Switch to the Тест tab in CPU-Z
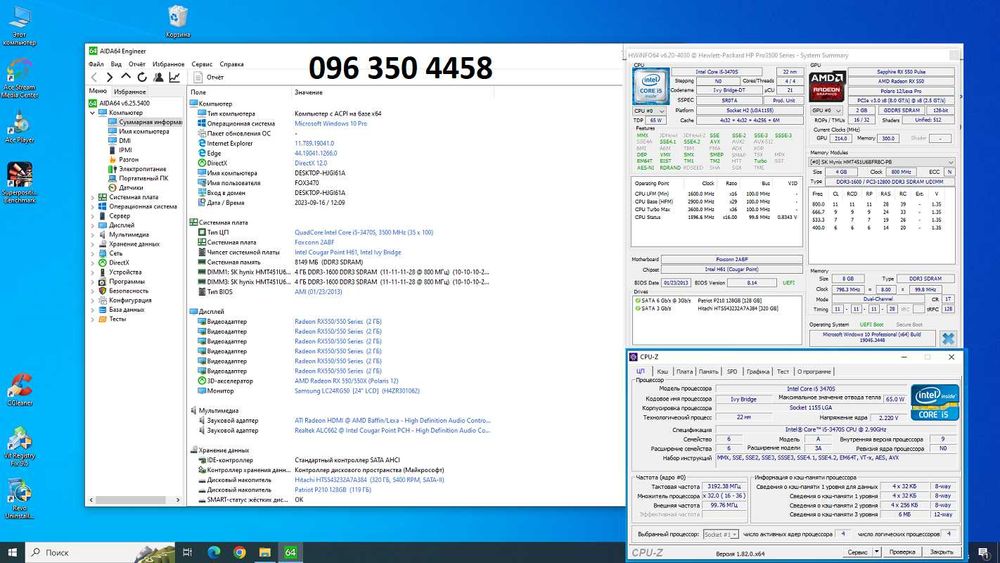Viewport: 1000px width, 563px height. pos(783,371)
